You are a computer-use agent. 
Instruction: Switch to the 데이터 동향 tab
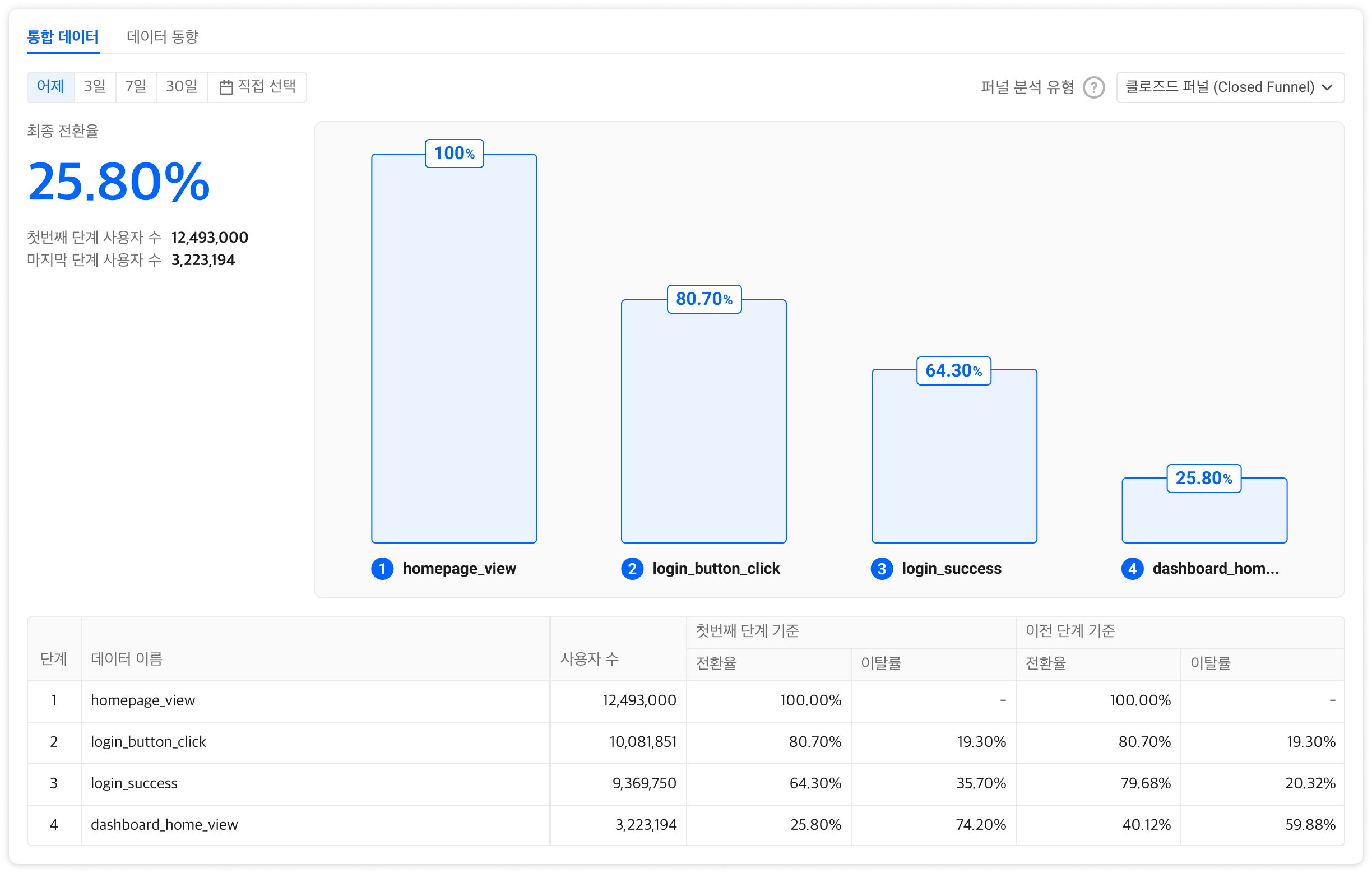163,37
